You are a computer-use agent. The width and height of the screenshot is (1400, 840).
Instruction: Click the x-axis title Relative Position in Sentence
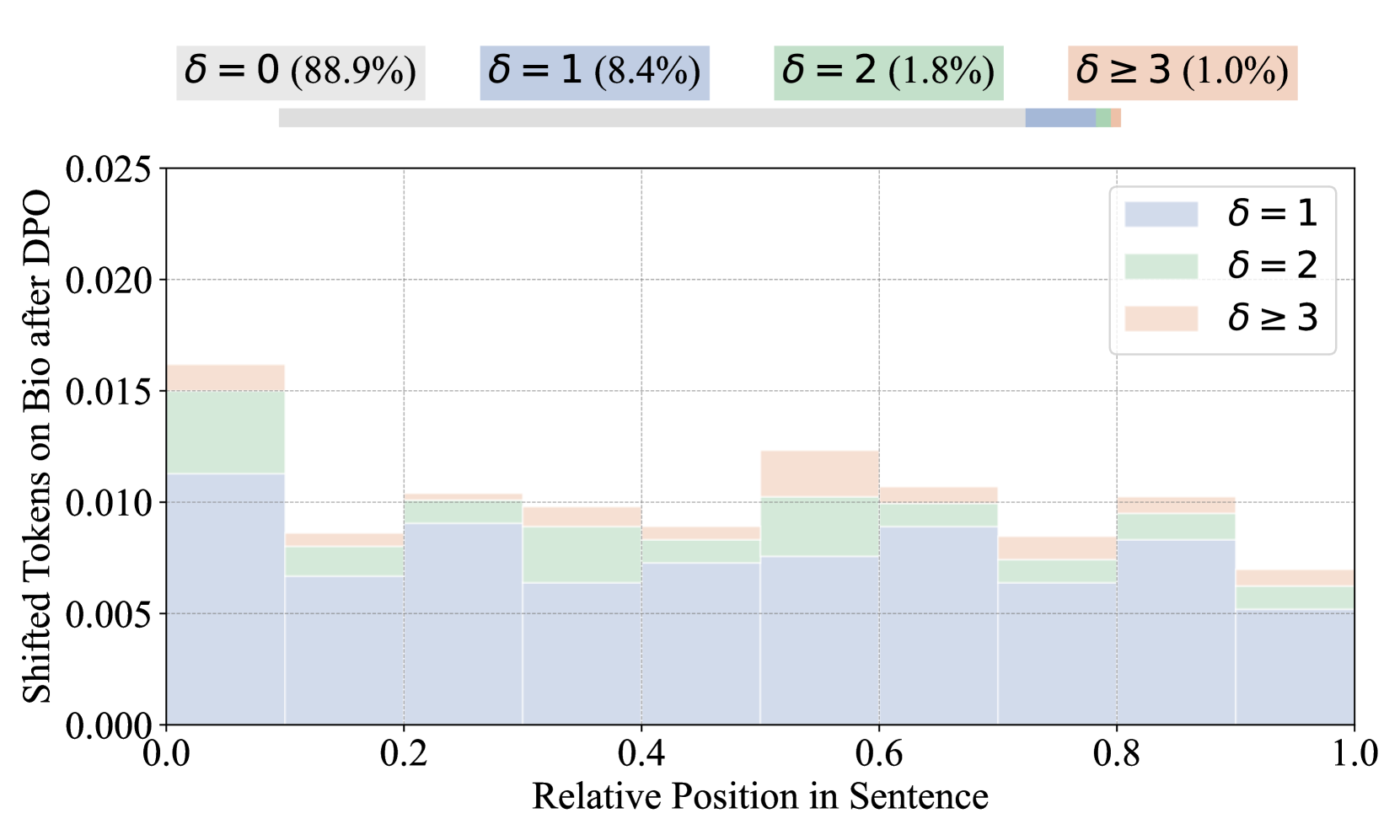tap(759, 797)
